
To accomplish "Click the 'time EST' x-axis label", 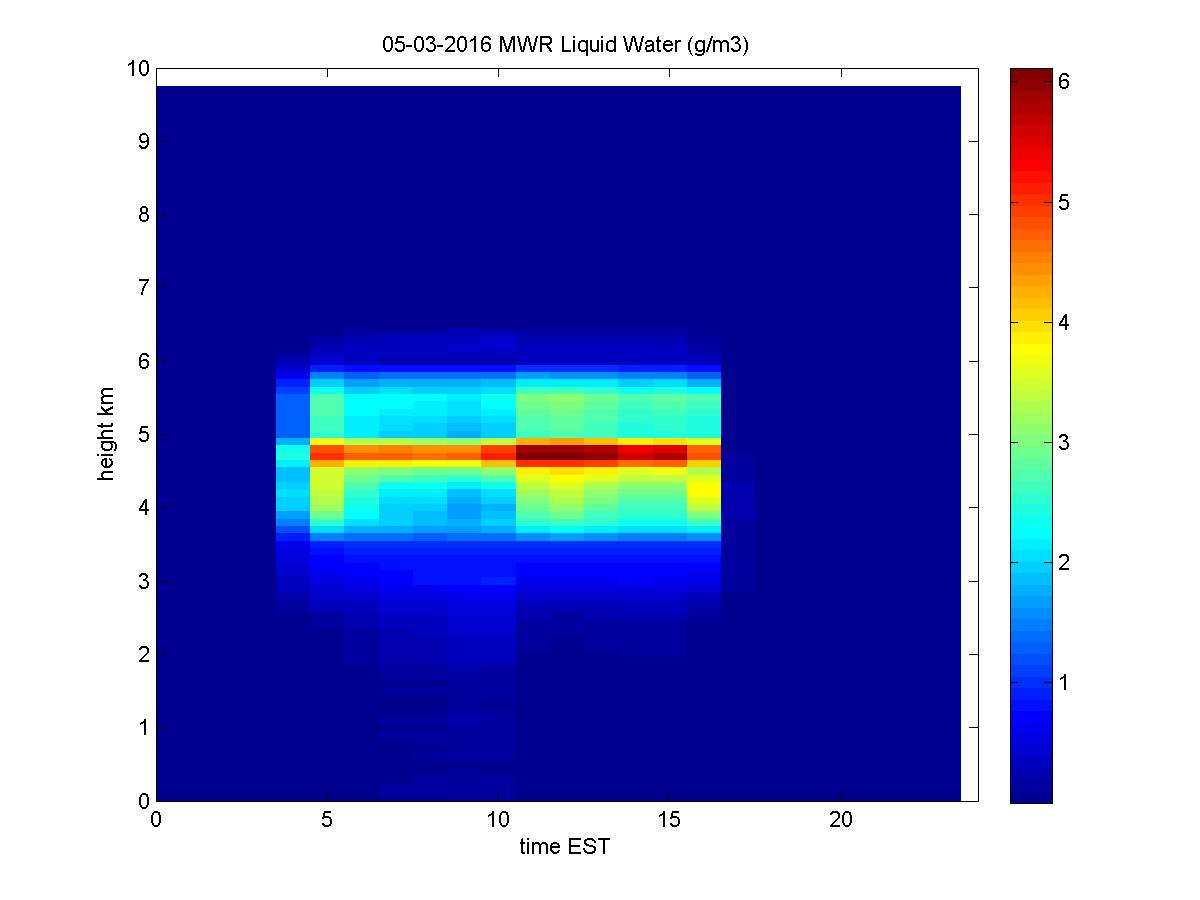I will (x=565, y=848).
